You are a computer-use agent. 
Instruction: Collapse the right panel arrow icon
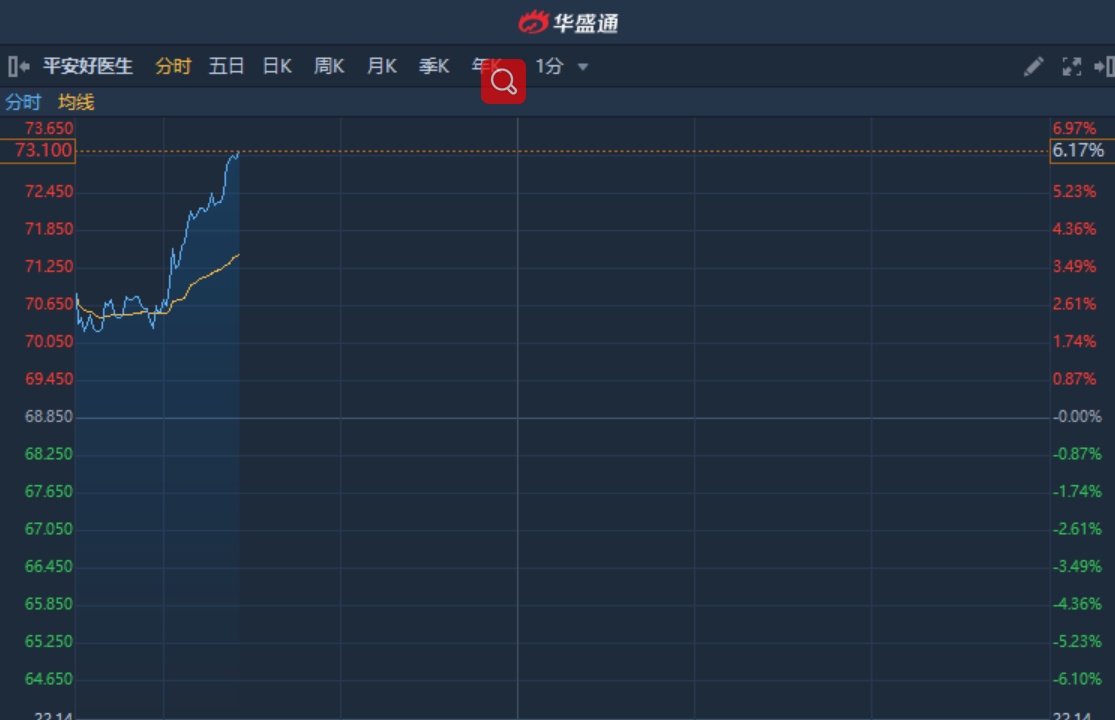click(x=1104, y=67)
